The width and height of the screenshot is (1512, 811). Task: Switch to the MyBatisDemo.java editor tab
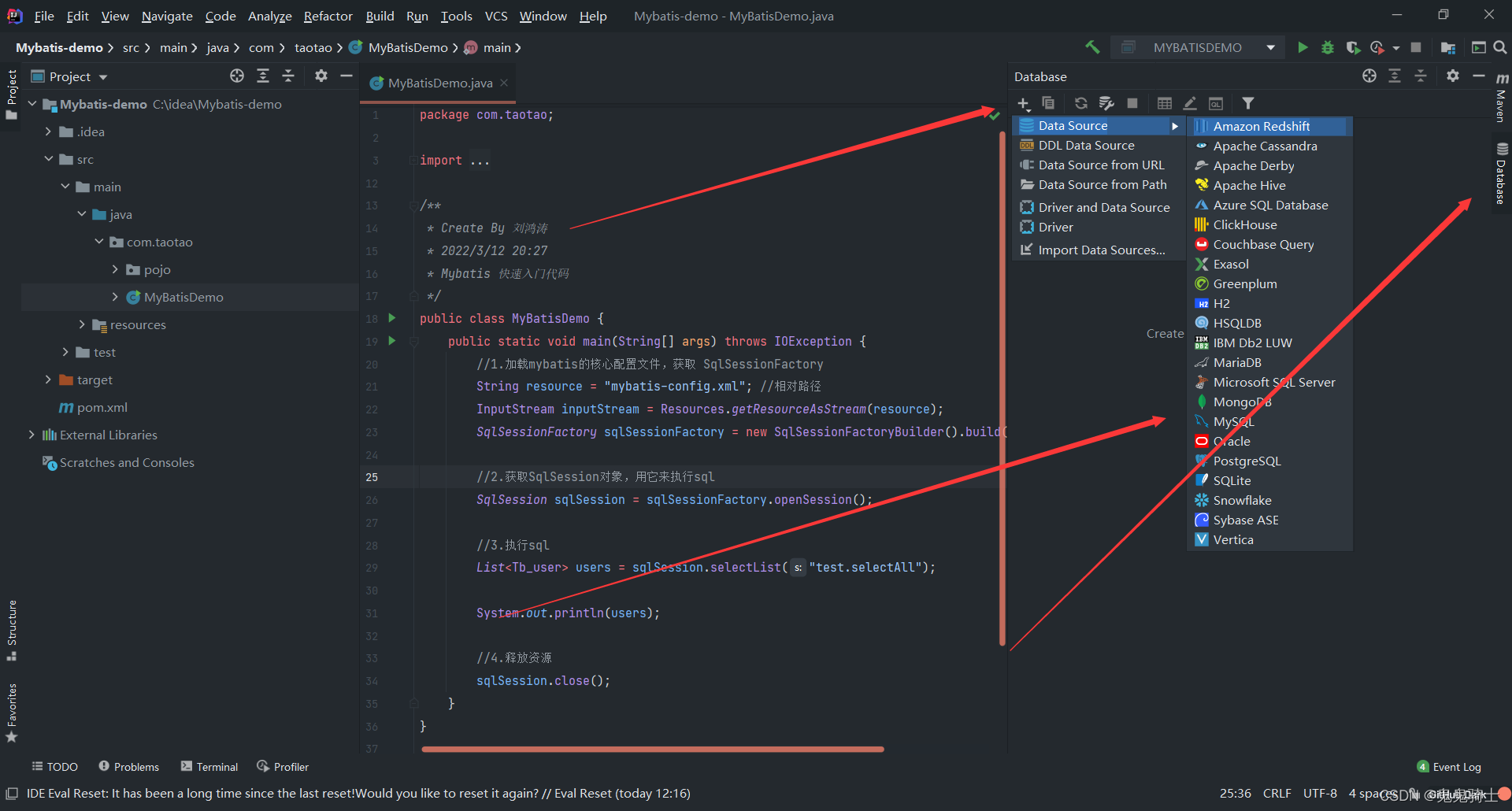click(439, 83)
